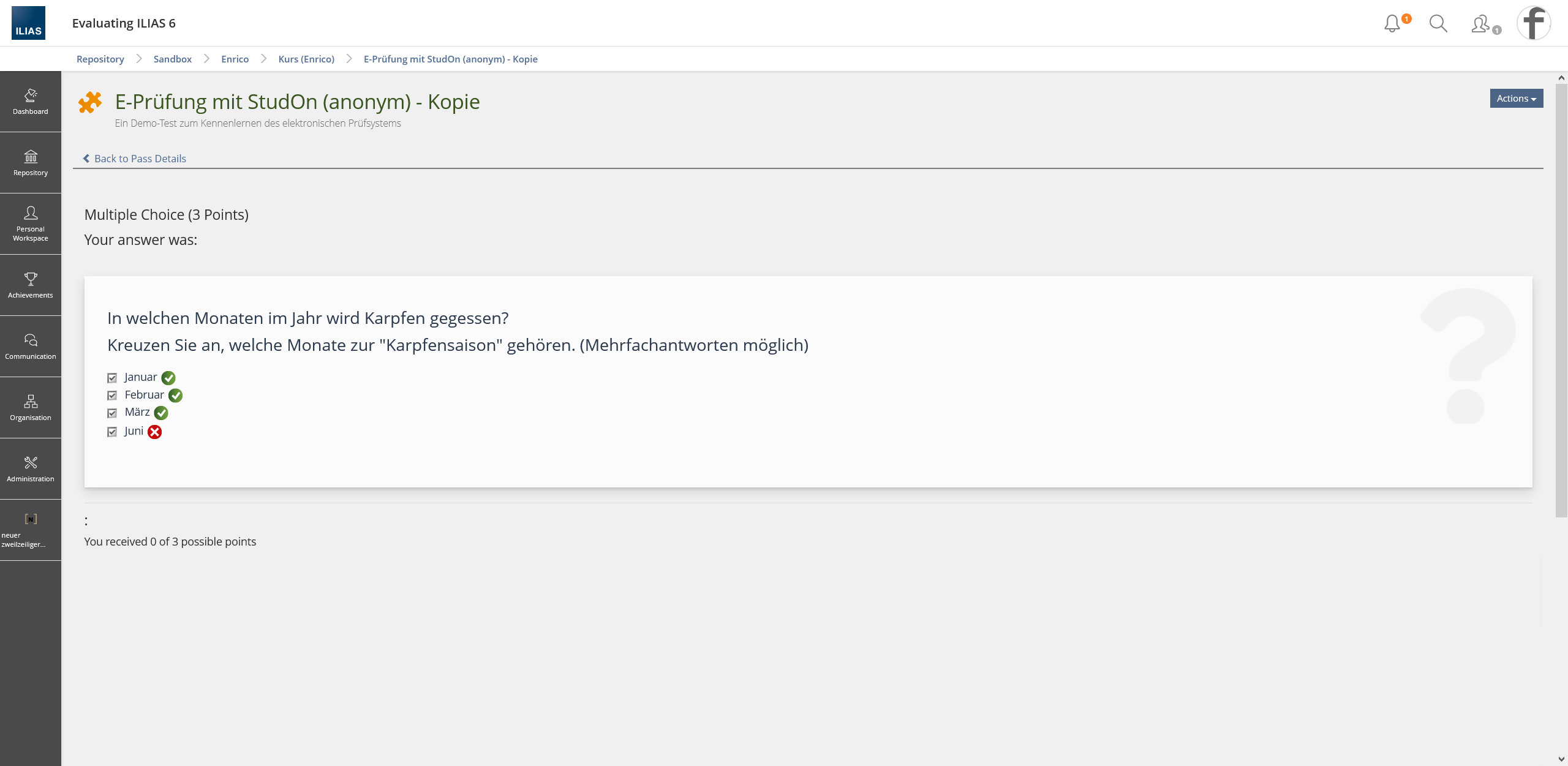Click the Sandbox breadcrumb link

coord(173,59)
